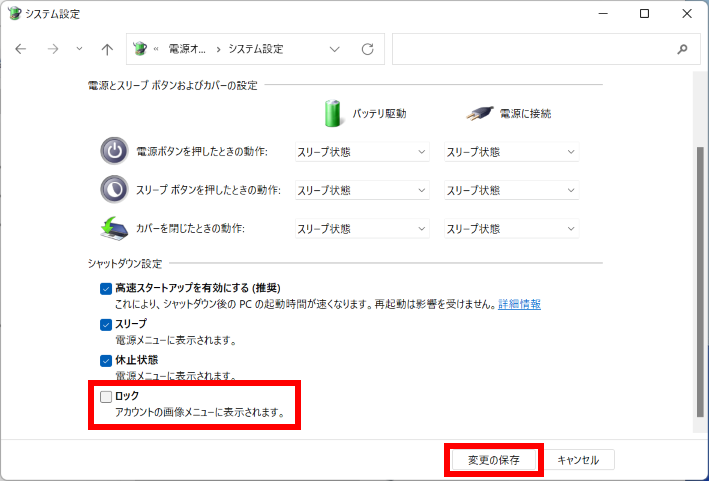Click the laptop lid close icon
Viewport: 709px width, 481px height.
point(114,228)
